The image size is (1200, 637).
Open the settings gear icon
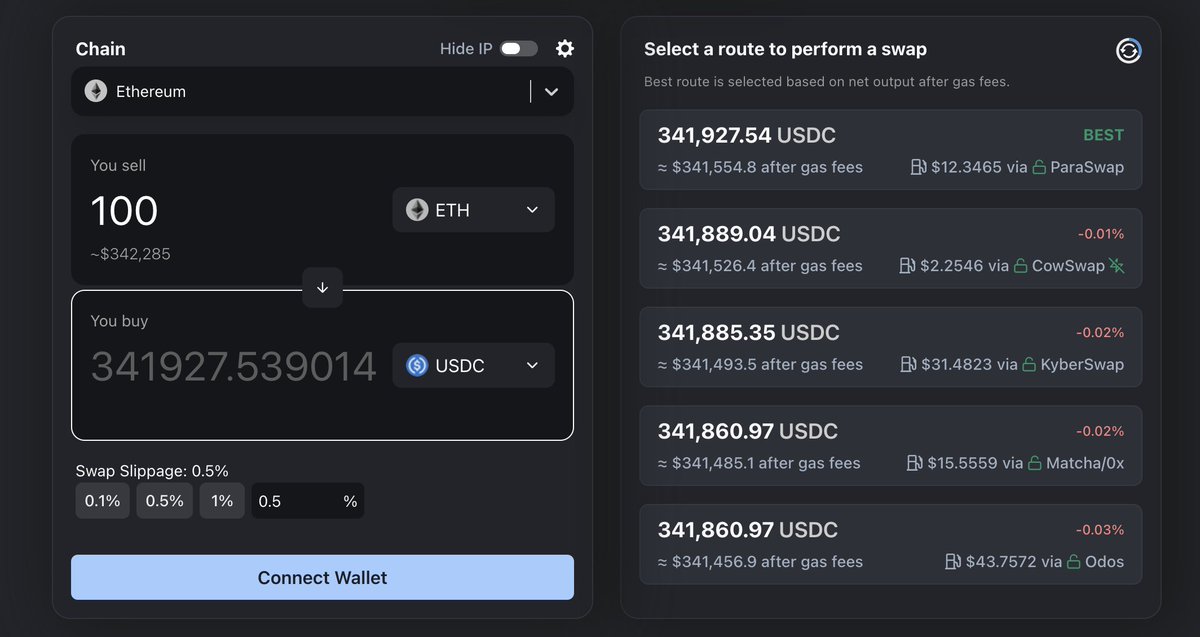(x=565, y=48)
